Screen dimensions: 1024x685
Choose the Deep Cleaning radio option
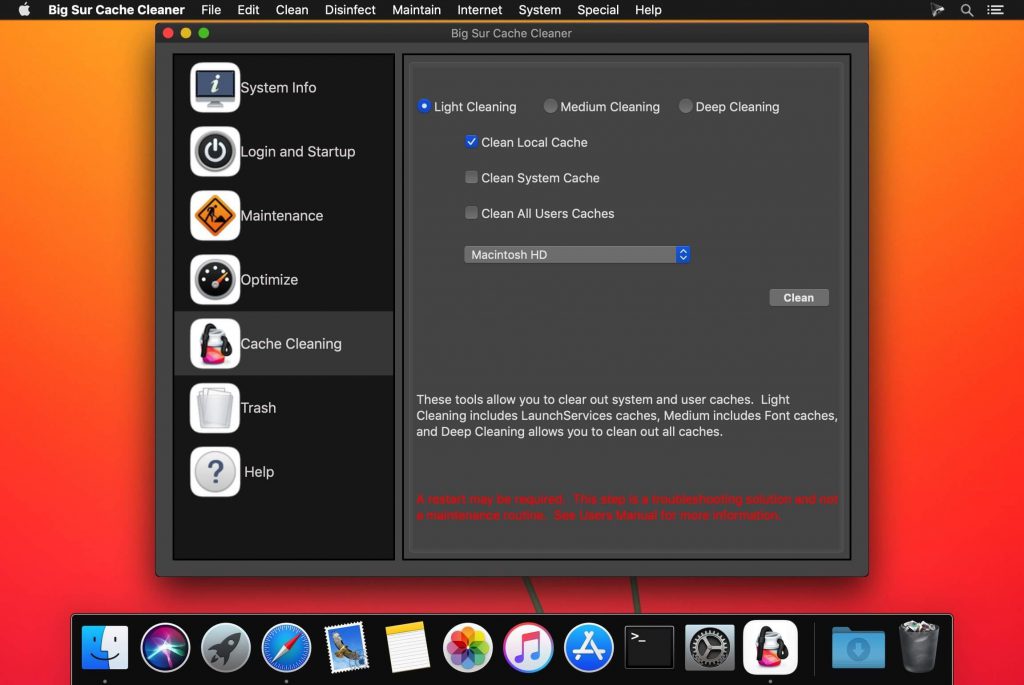pyautogui.click(x=686, y=106)
